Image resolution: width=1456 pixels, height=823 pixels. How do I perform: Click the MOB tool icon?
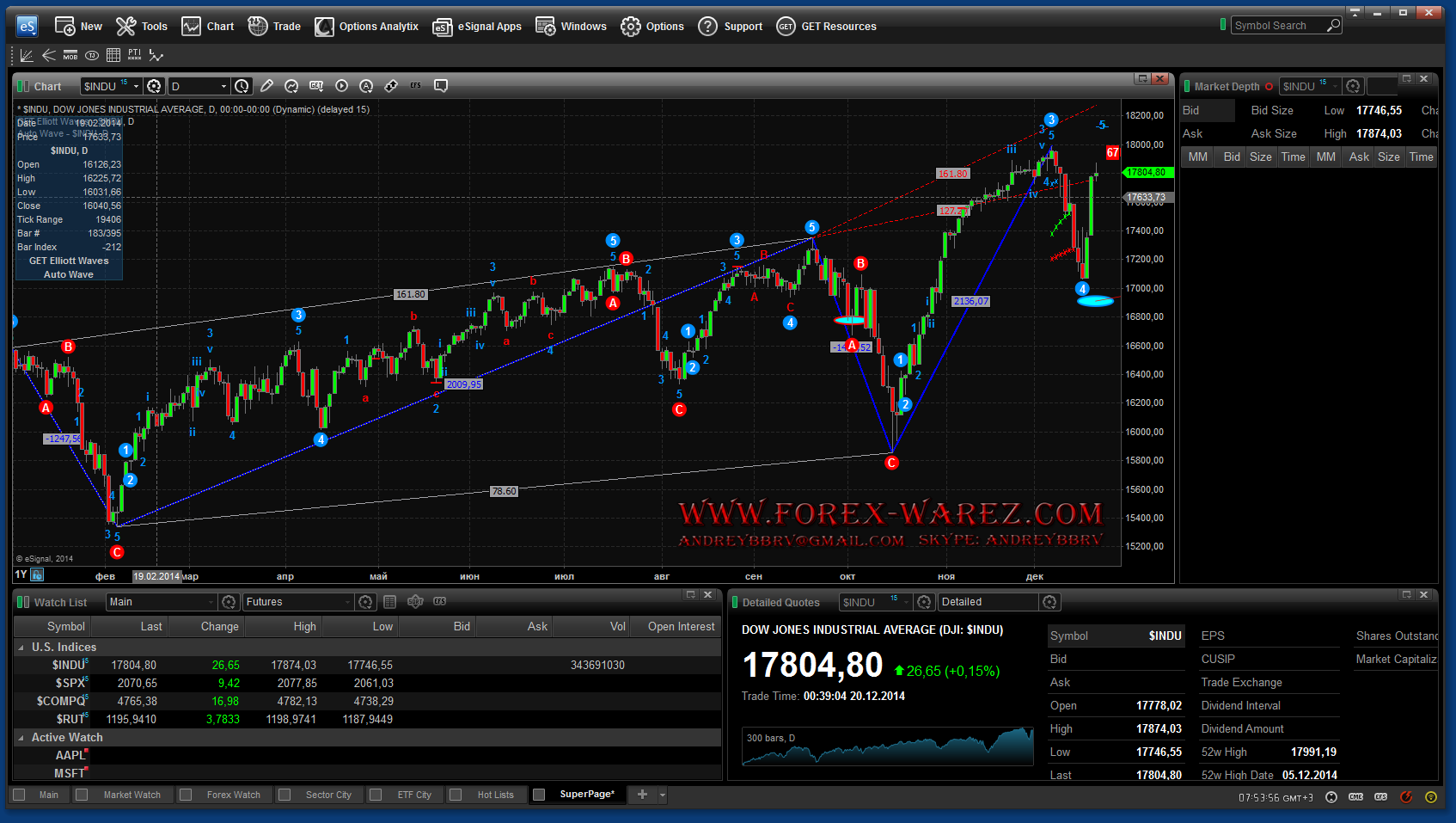(70, 56)
